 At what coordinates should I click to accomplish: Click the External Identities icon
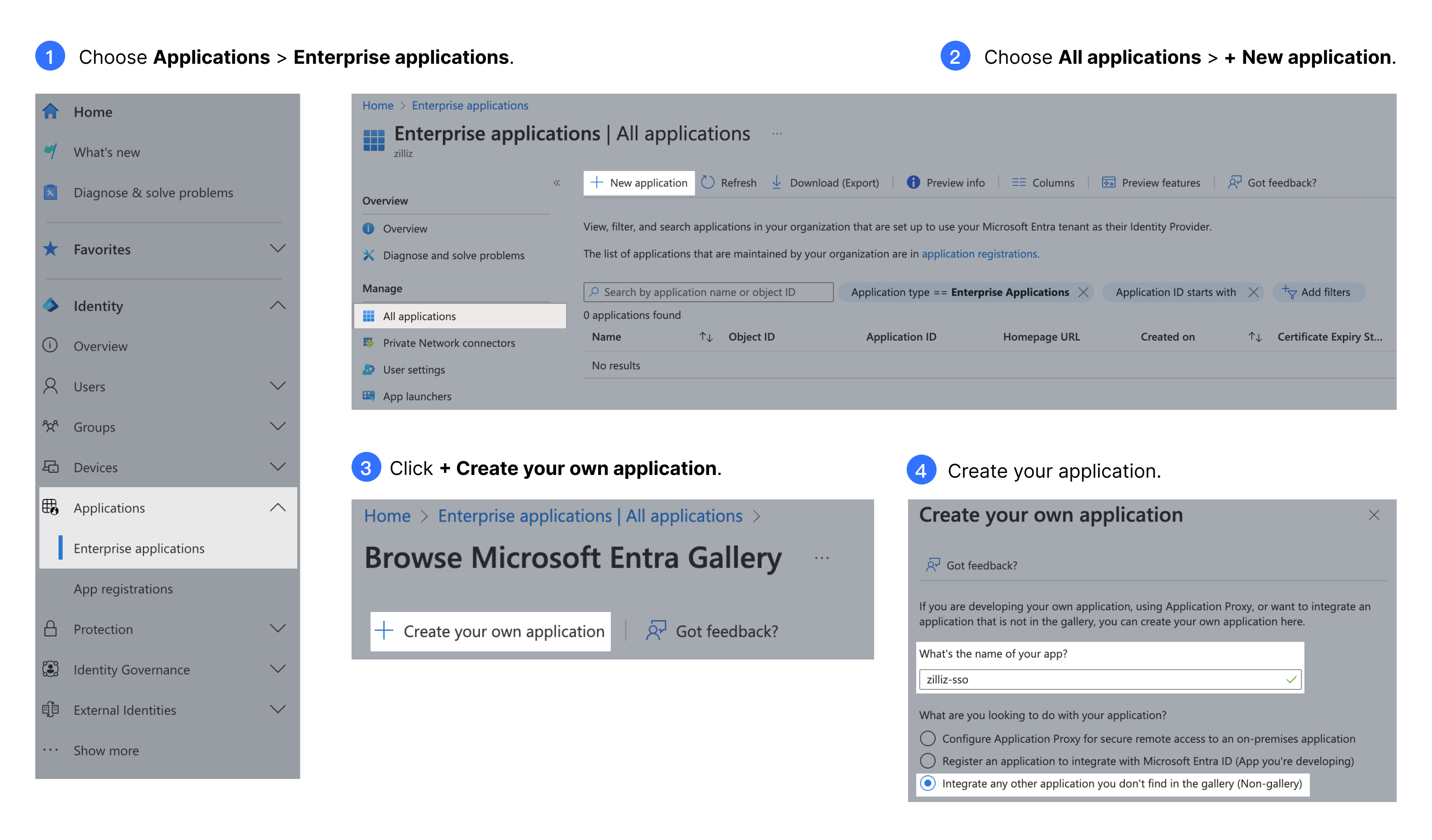point(51,709)
